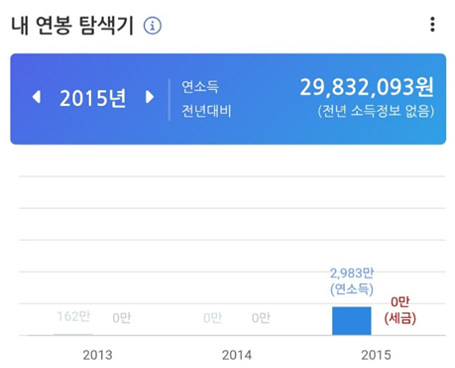This screenshot has height=368, width=455.
Task: Click the (전년 소득정보 없음) note
Action: [376, 111]
